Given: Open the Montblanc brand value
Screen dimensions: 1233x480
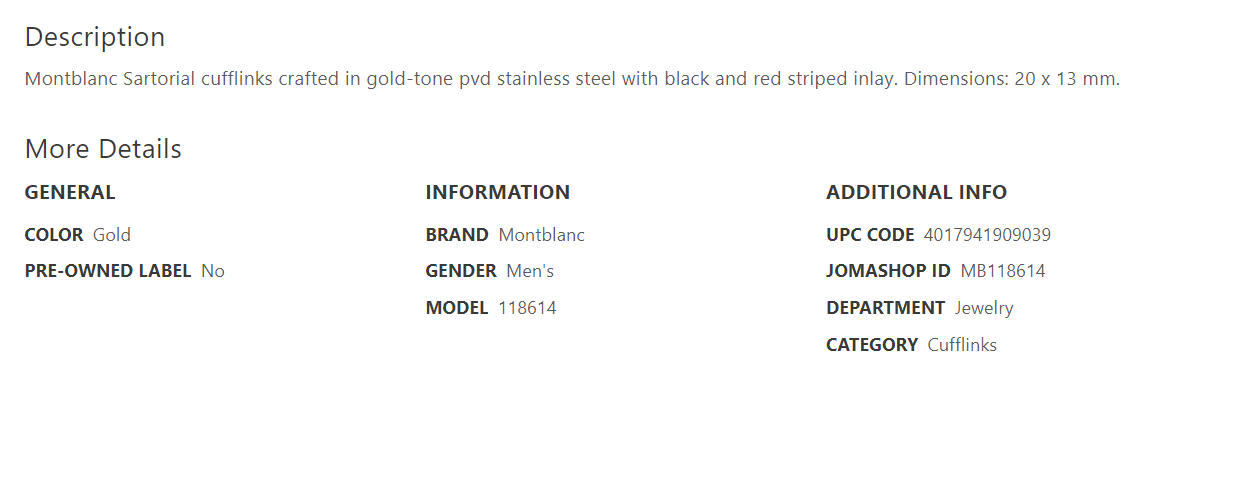Looking at the screenshot, I should click(541, 235).
